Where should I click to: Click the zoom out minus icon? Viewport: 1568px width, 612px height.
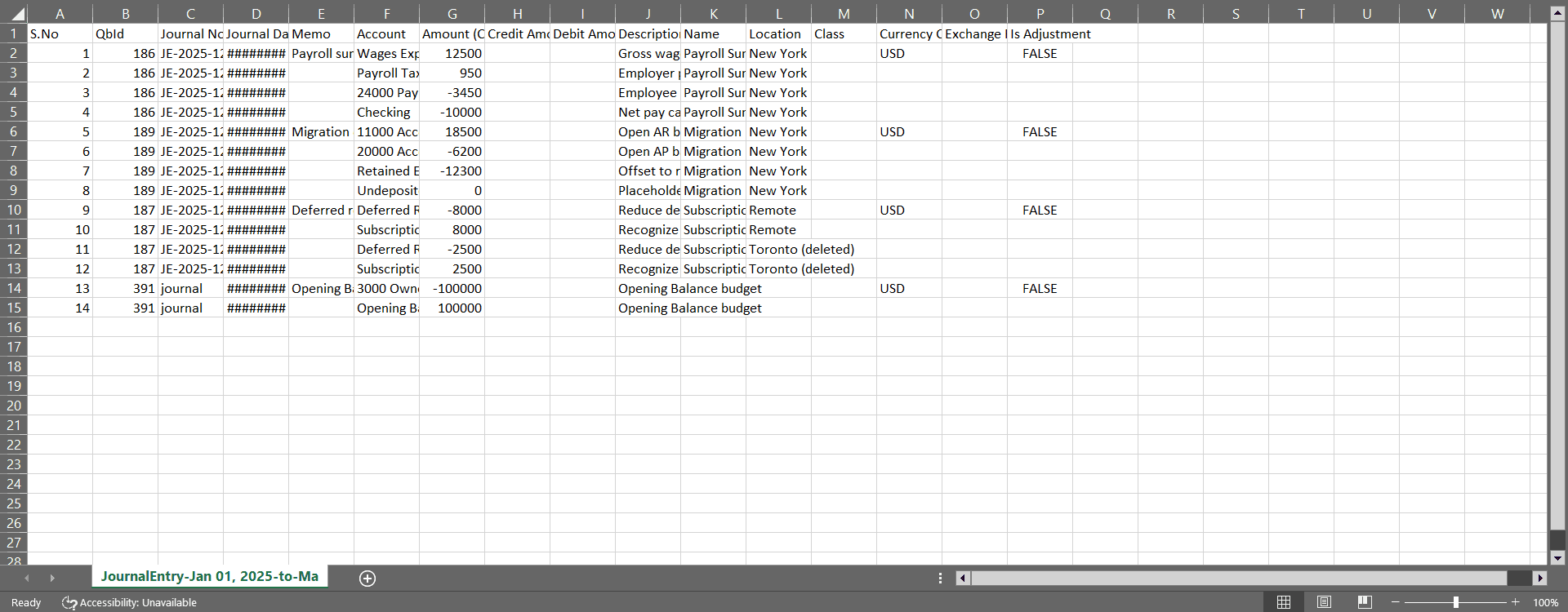1396,602
